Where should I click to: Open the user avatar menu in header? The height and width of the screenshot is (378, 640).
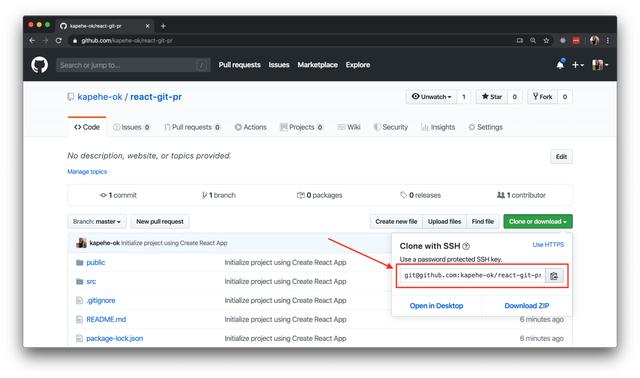(x=600, y=64)
